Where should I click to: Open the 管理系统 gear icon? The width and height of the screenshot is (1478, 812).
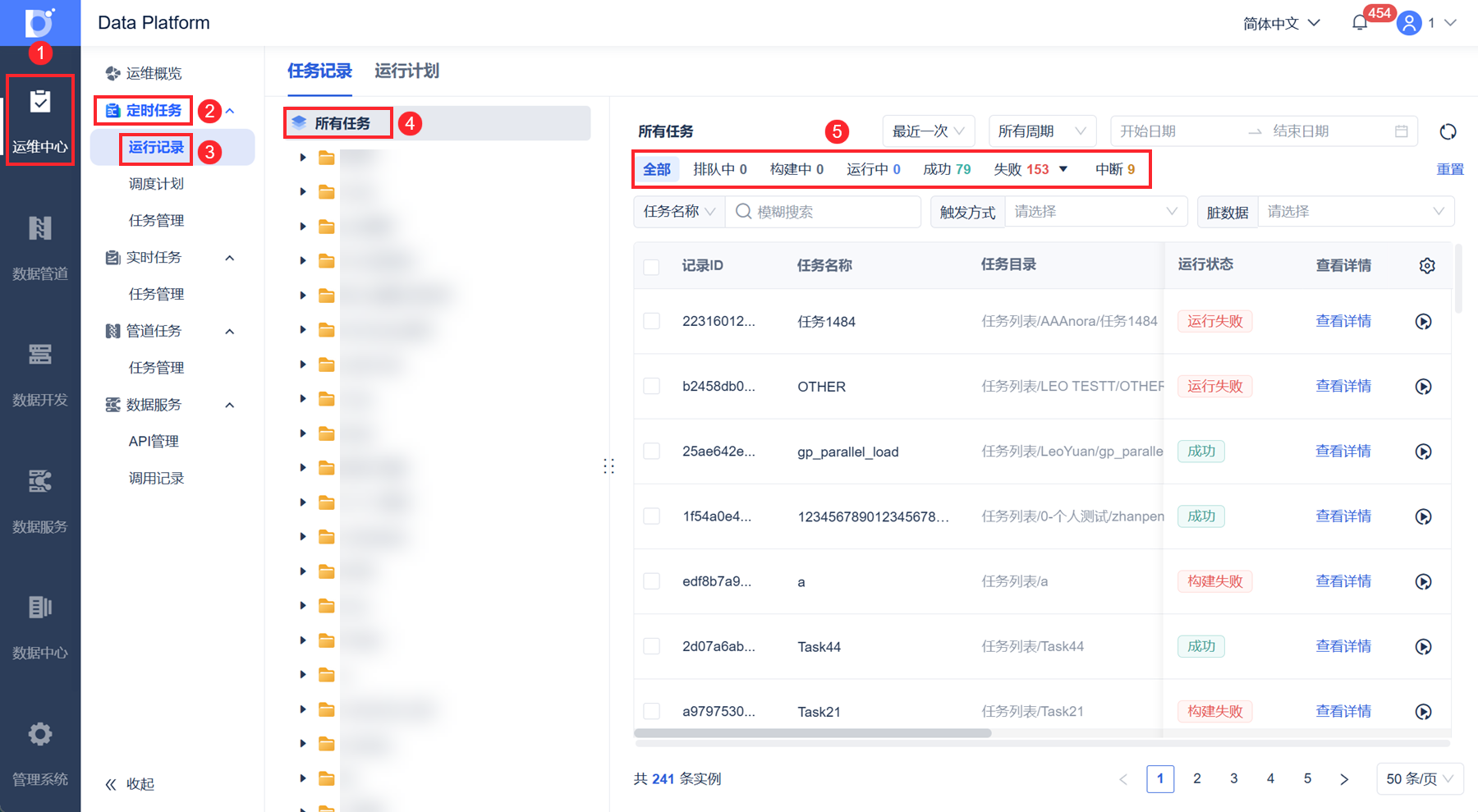(40, 734)
